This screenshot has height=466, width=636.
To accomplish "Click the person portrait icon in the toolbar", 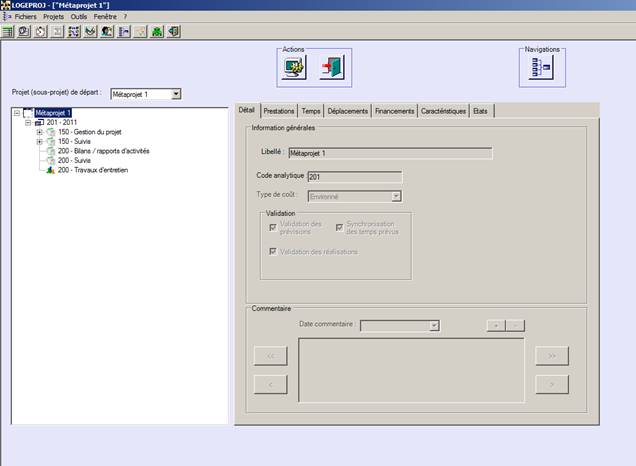I will [106, 31].
